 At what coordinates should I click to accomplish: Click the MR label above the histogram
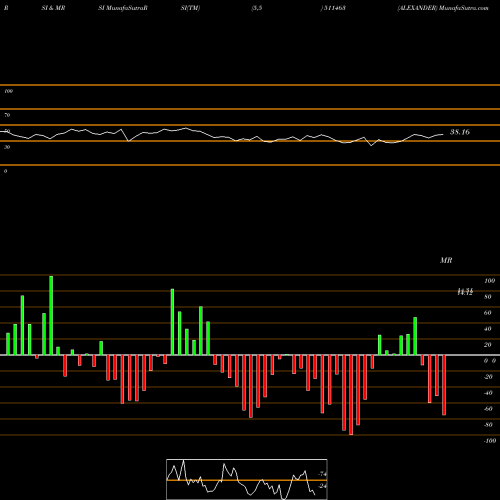[446, 260]
